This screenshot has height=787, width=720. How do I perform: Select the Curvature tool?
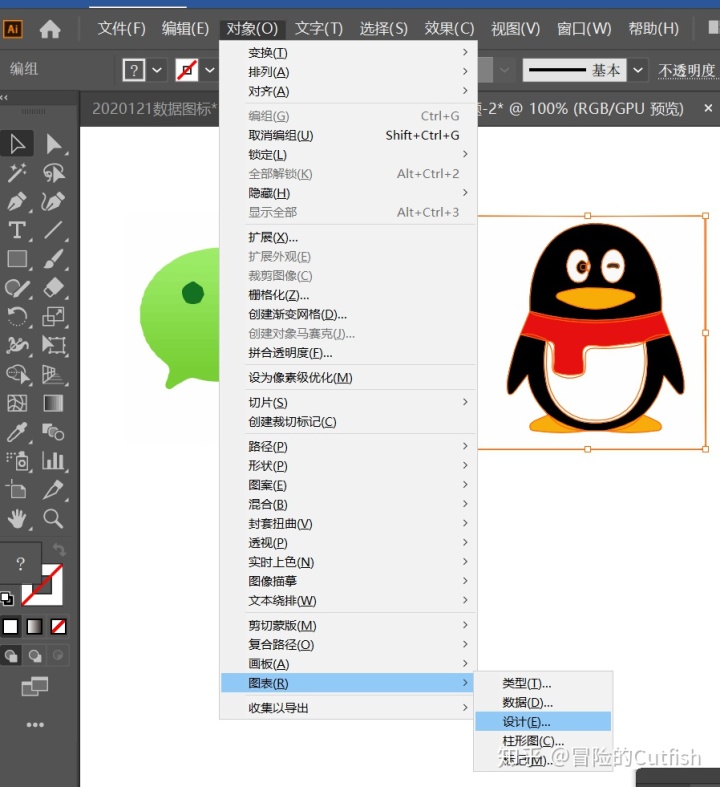click(x=53, y=202)
